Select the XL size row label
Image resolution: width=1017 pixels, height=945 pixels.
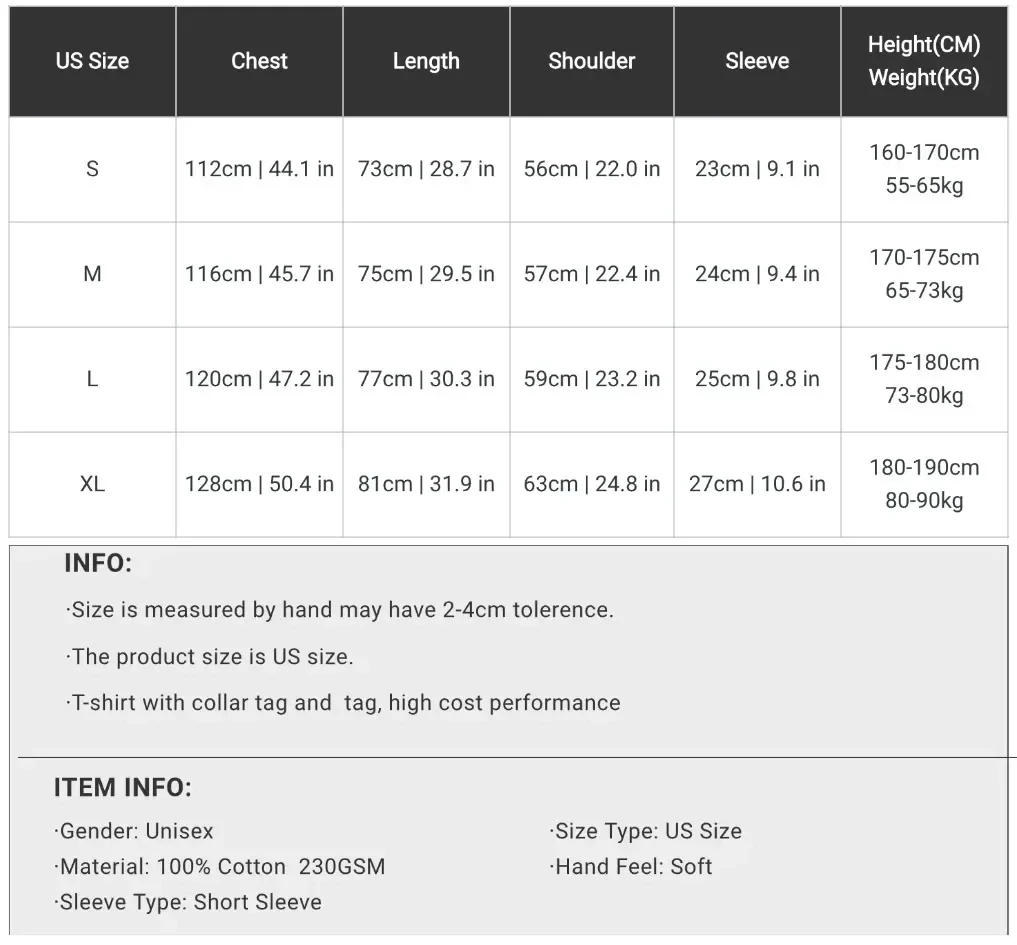(92, 484)
